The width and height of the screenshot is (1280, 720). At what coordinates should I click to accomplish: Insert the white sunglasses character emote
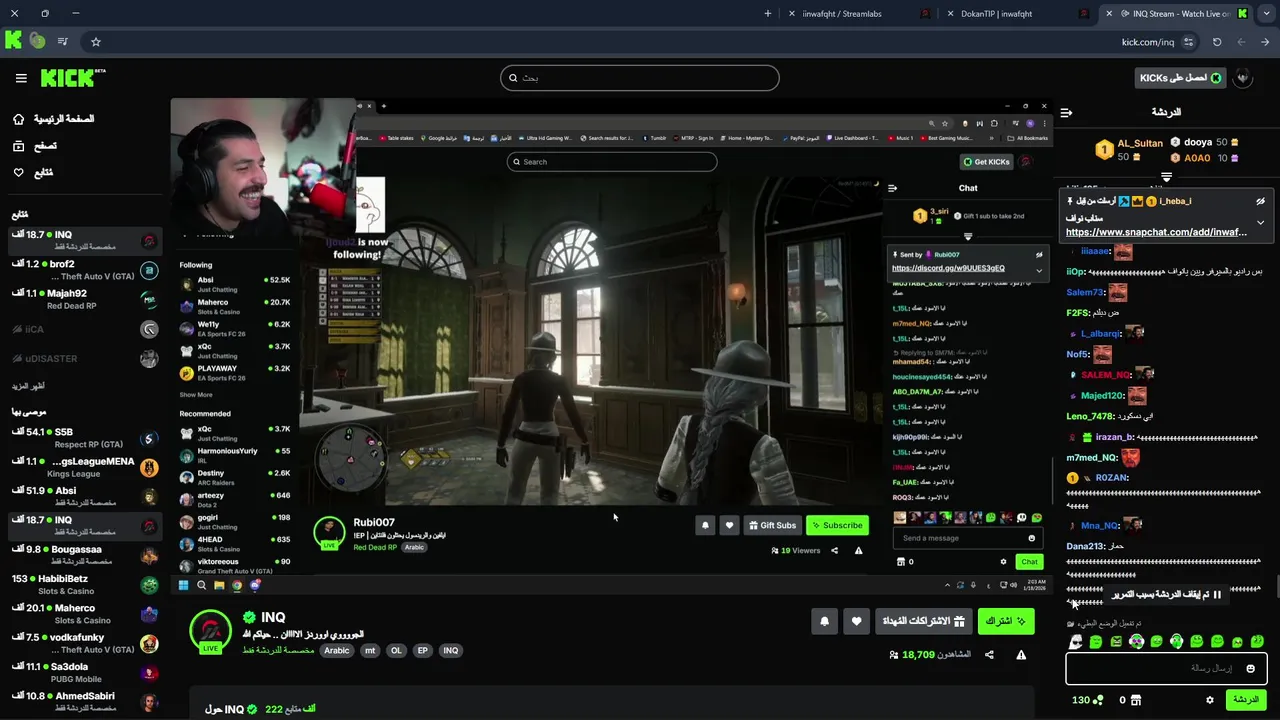[x=1076, y=642]
